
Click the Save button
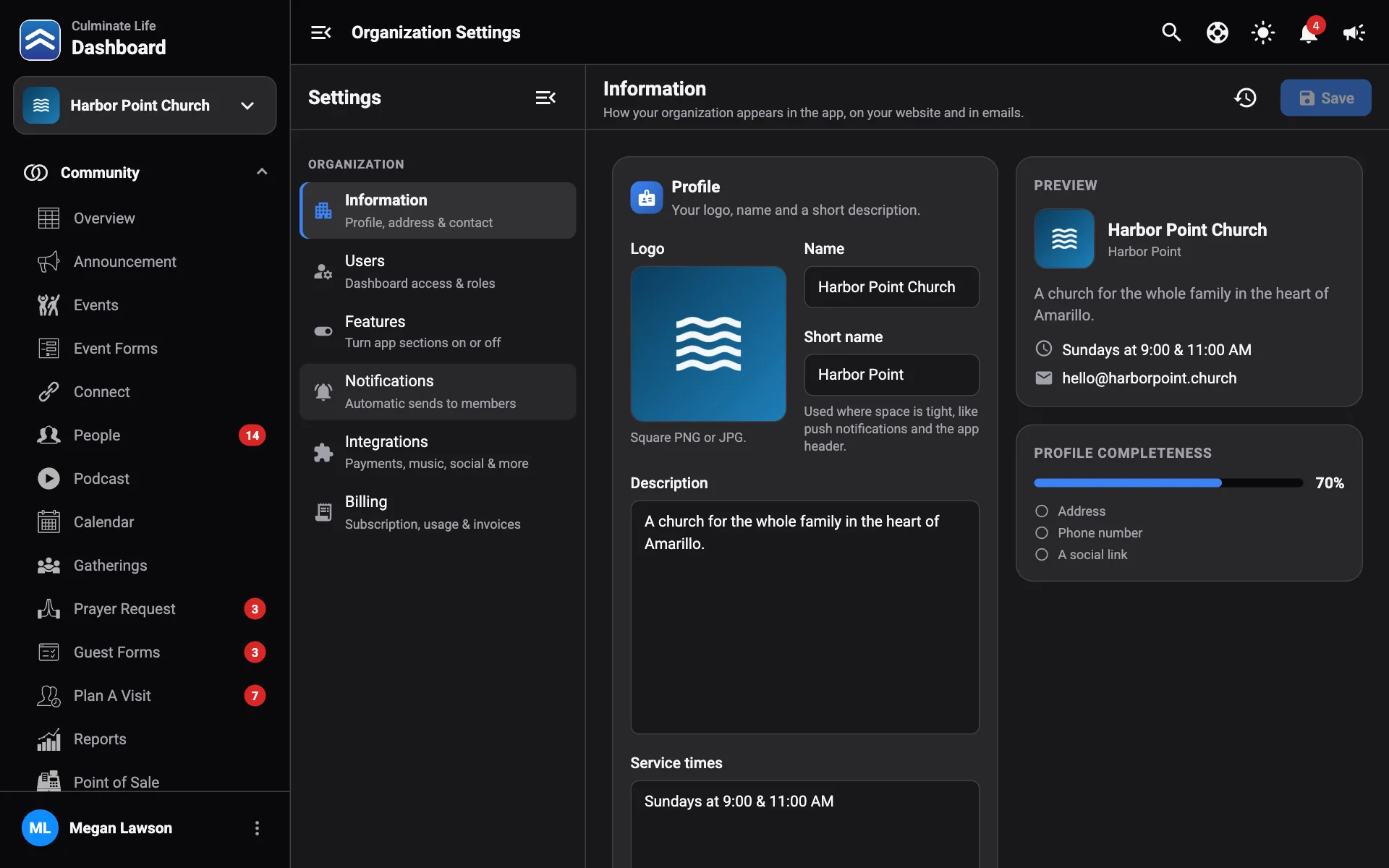pos(1325,98)
